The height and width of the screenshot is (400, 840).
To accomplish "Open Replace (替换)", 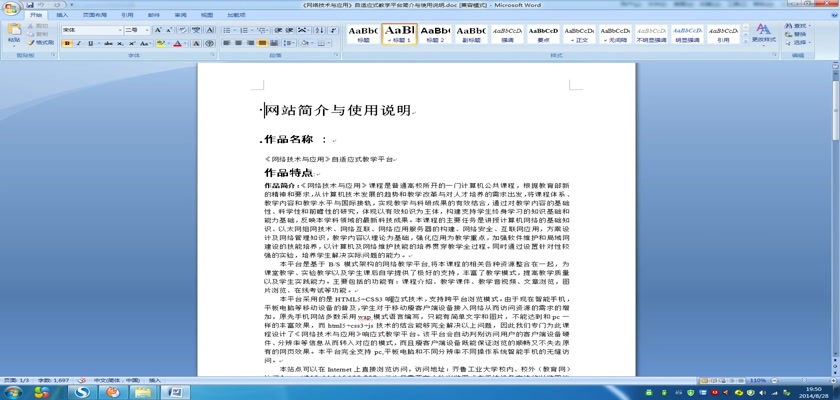I will pos(798,34).
